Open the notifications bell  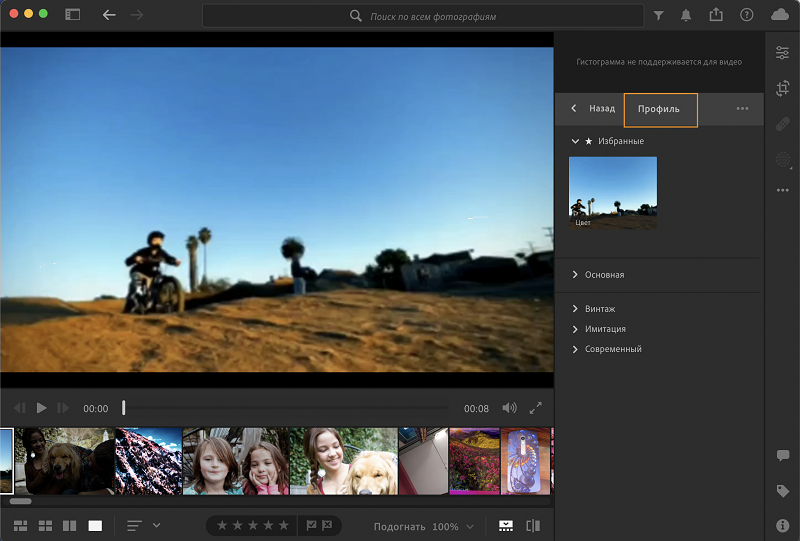(x=686, y=15)
